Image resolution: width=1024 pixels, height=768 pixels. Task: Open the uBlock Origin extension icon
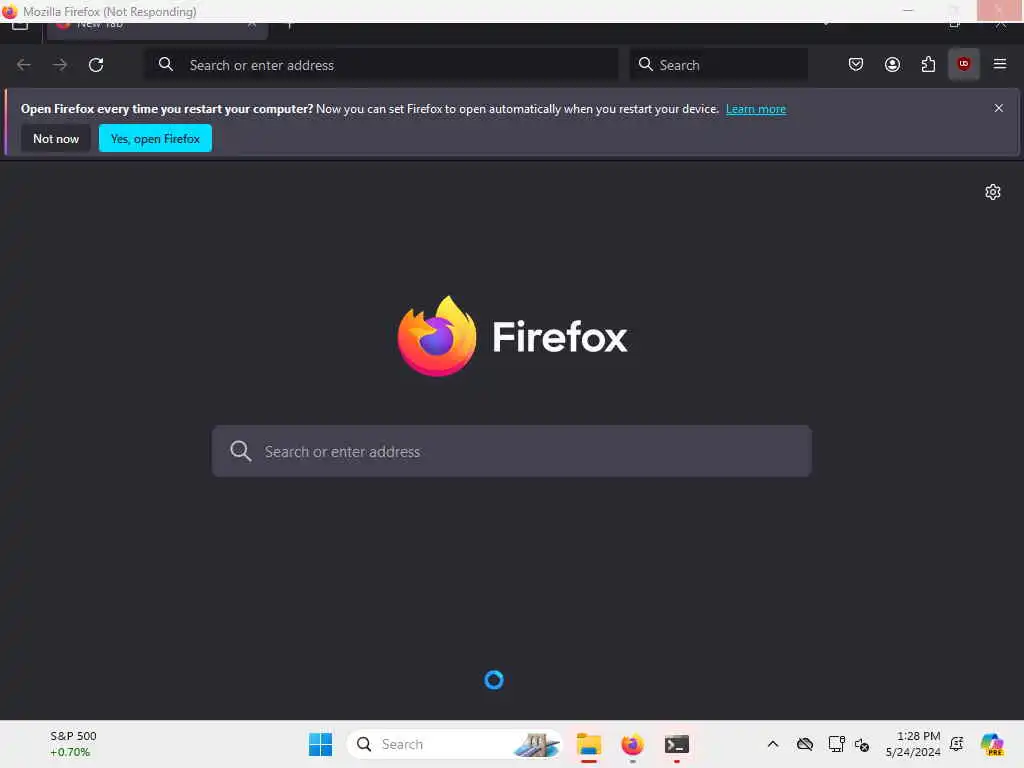click(x=964, y=64)
